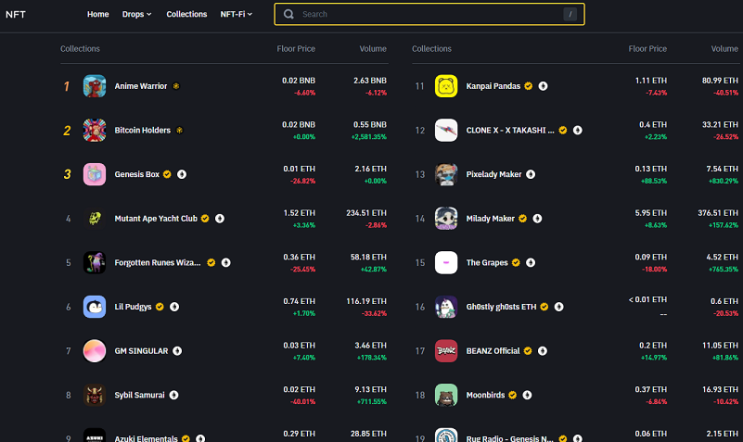Click the NFT logo text
This screenshot has width=743, height=442.
click(x=15, y=14)
